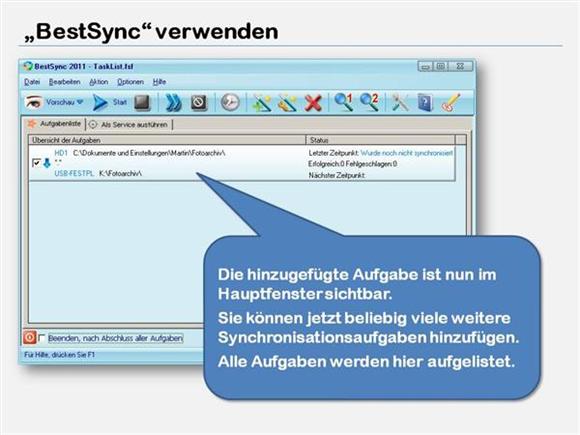Click the blue help book icon
This screenshot has height=435, width=580.
425,102
